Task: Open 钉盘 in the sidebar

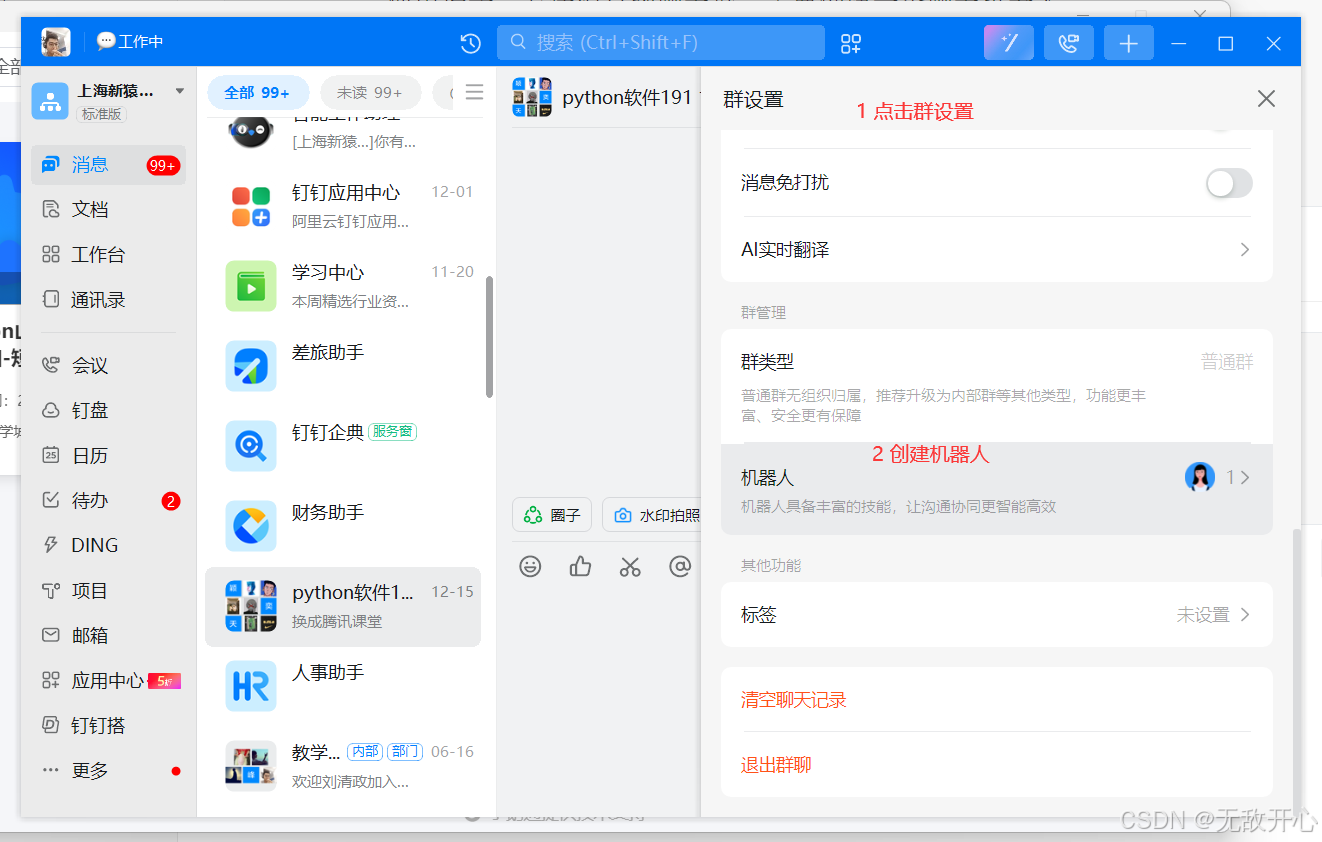Action: (x=108, y=410)
